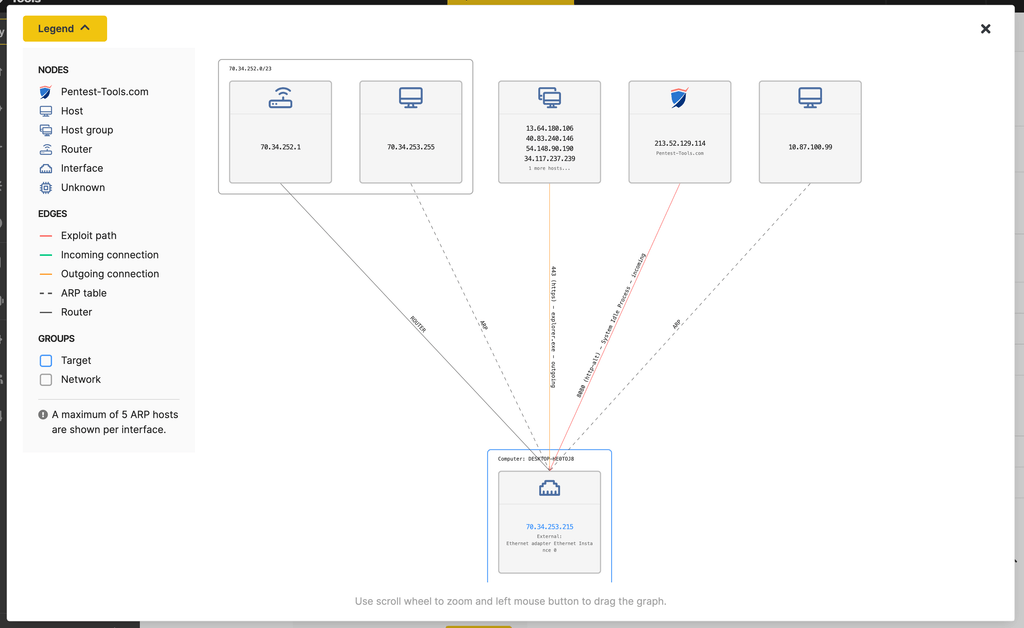Click the Pentest-Tools.com shield icon in legend

click(x=44, y=91)
